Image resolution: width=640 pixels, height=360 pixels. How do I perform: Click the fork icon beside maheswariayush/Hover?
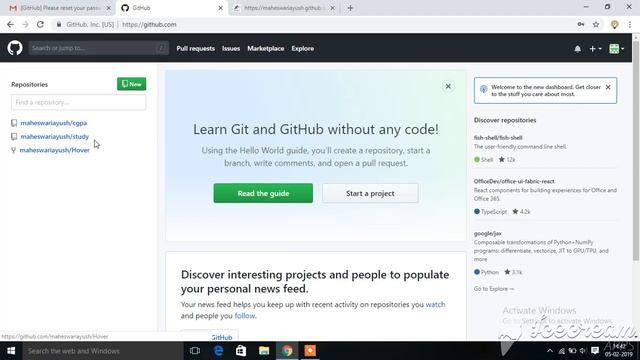(13, 150)
